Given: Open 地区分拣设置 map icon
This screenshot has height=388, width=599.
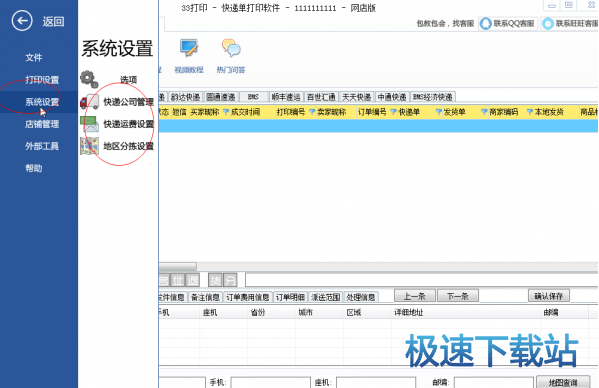Looking at the screenshot, I should (x=89, y=146).
